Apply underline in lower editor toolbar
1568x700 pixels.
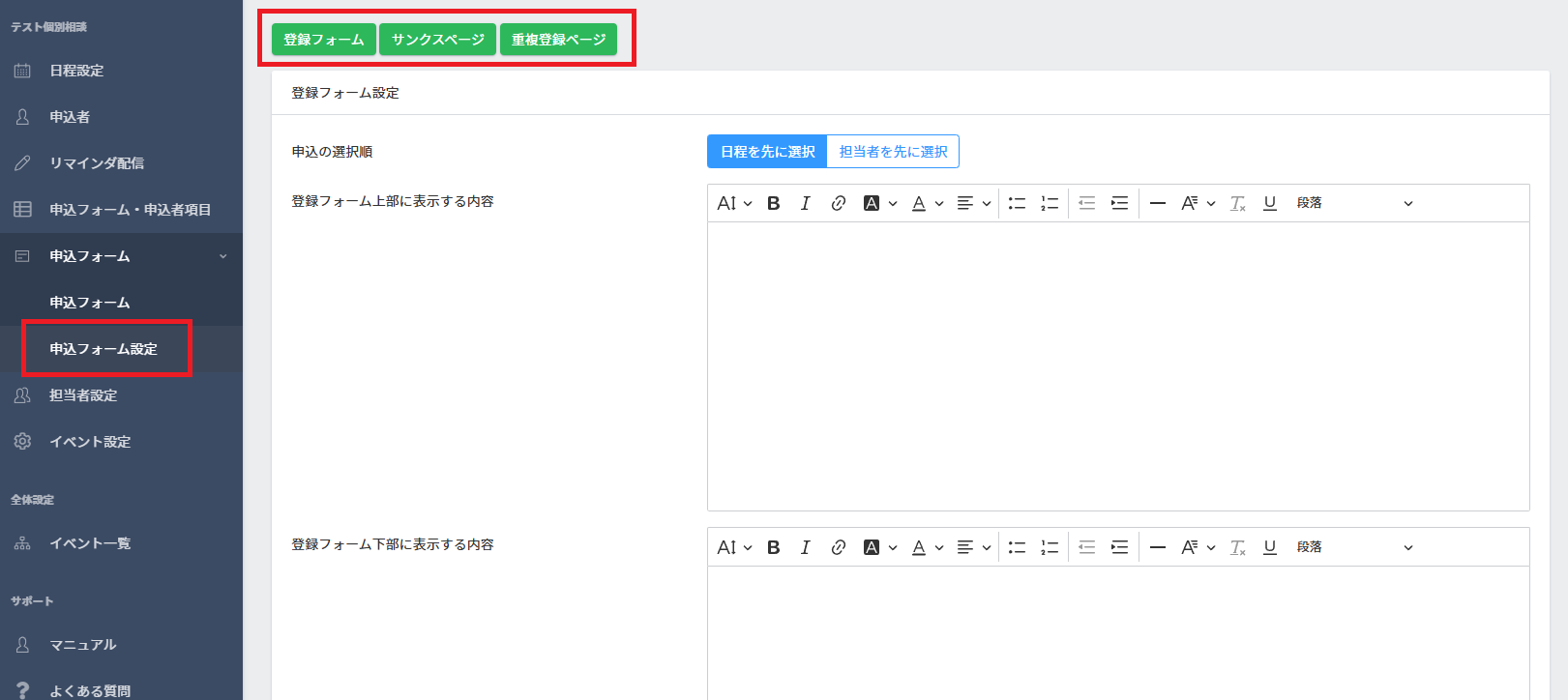[1270, 547]
